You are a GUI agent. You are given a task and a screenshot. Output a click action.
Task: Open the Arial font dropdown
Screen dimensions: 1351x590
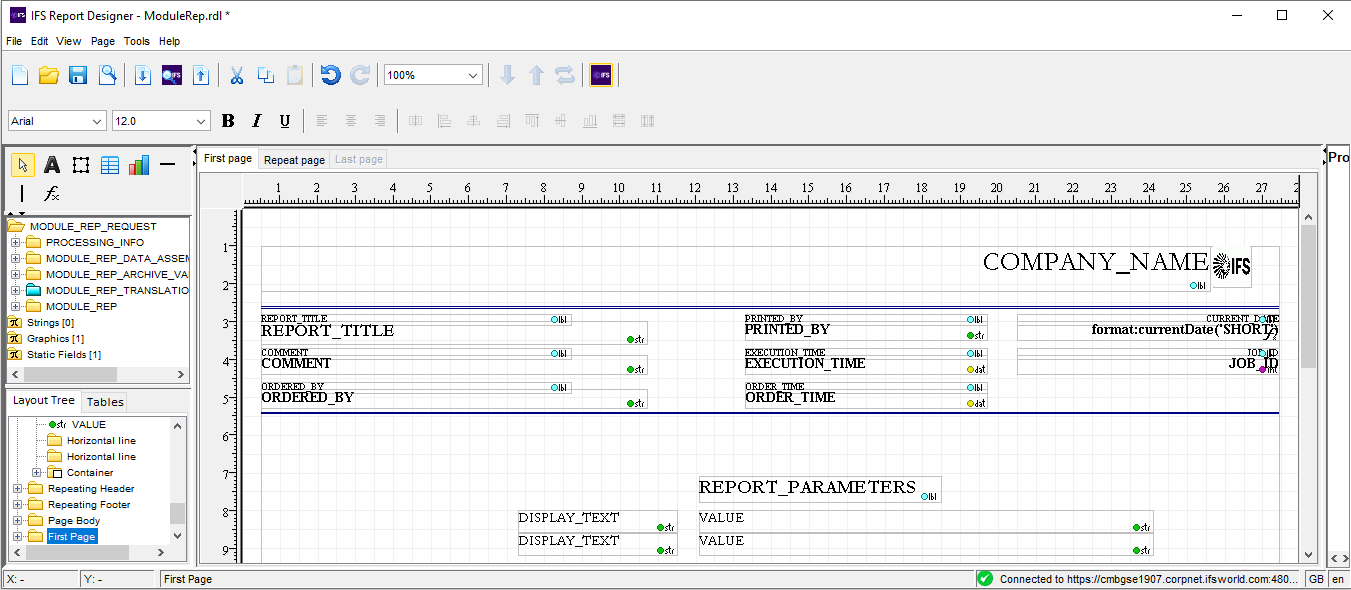coord(97,121)
